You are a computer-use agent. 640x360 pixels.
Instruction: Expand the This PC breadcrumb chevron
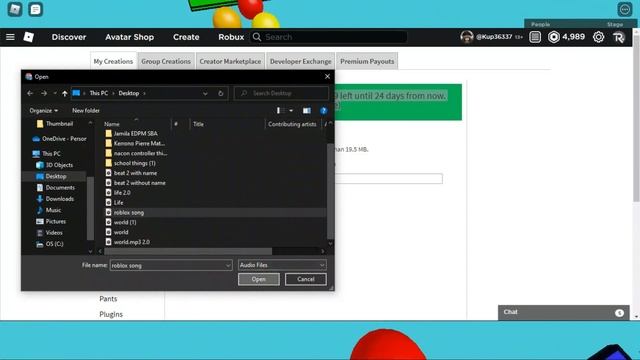[x=113, y=93]
